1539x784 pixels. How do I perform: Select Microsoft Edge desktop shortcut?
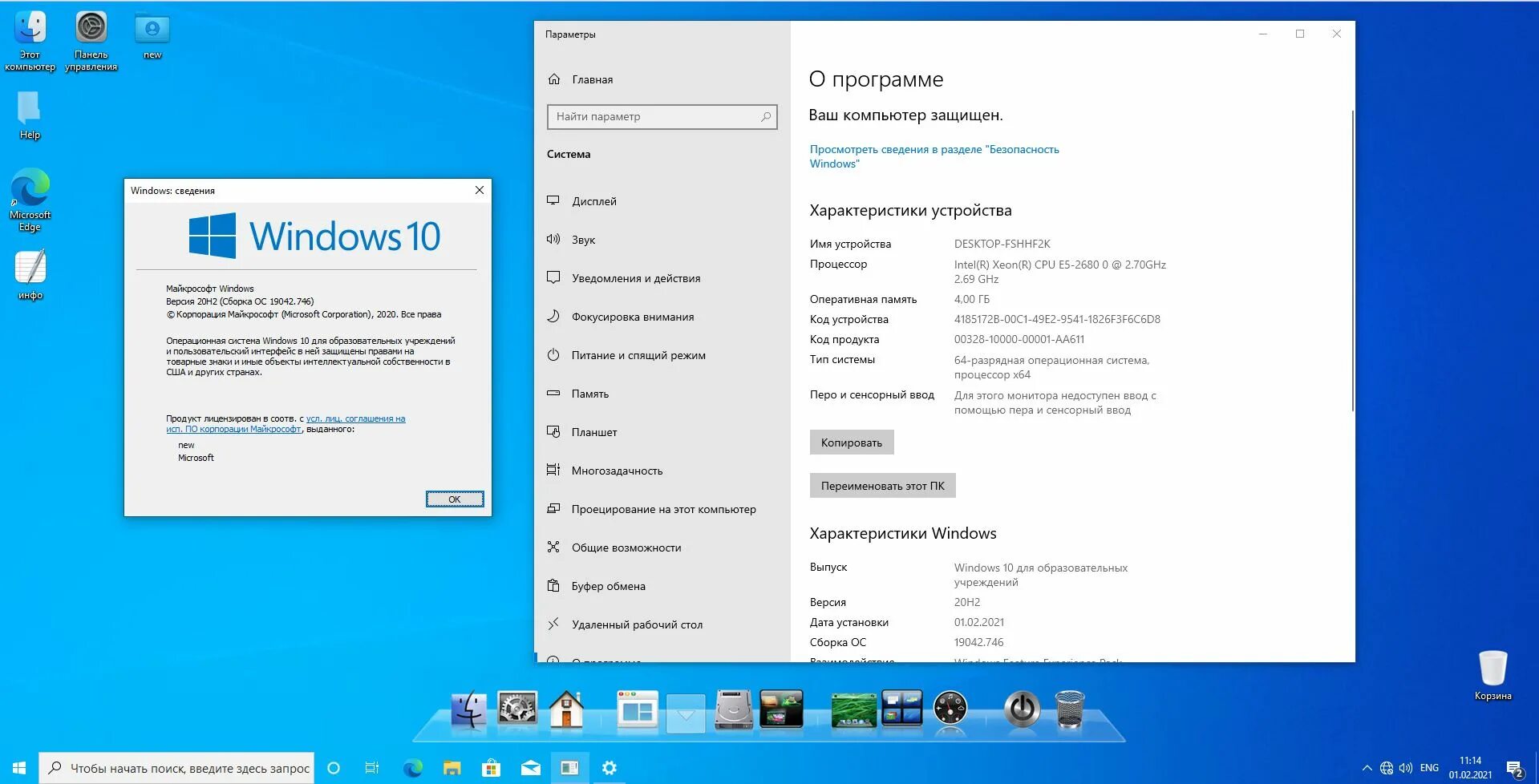point(30,200)
